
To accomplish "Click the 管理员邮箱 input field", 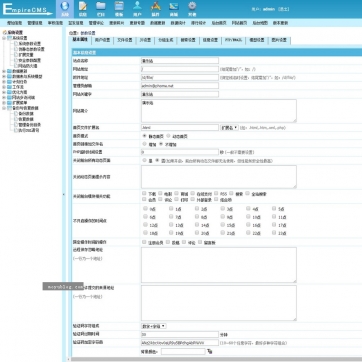I will point(180,86).
